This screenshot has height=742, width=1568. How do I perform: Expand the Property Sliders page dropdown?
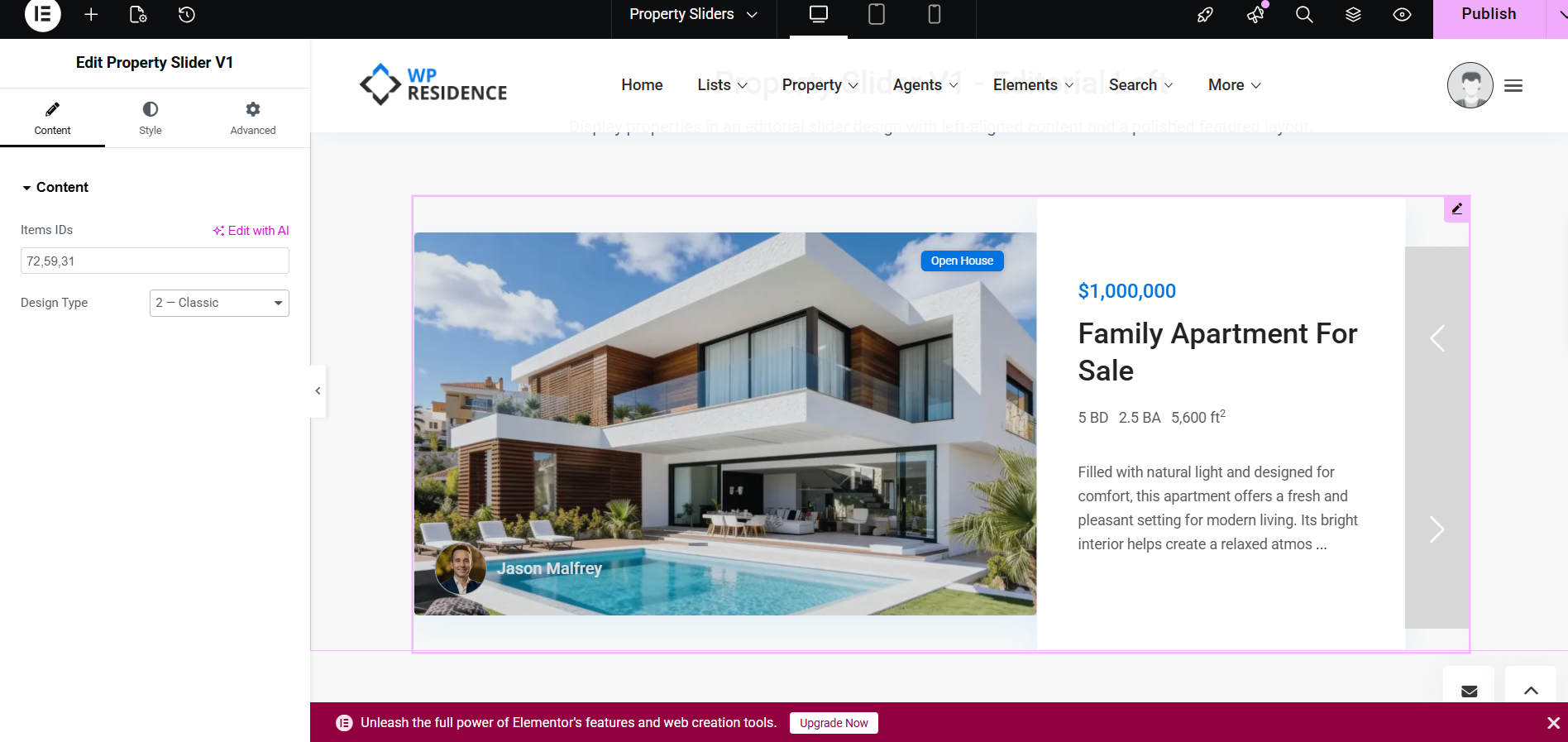[x=694, y=14]
